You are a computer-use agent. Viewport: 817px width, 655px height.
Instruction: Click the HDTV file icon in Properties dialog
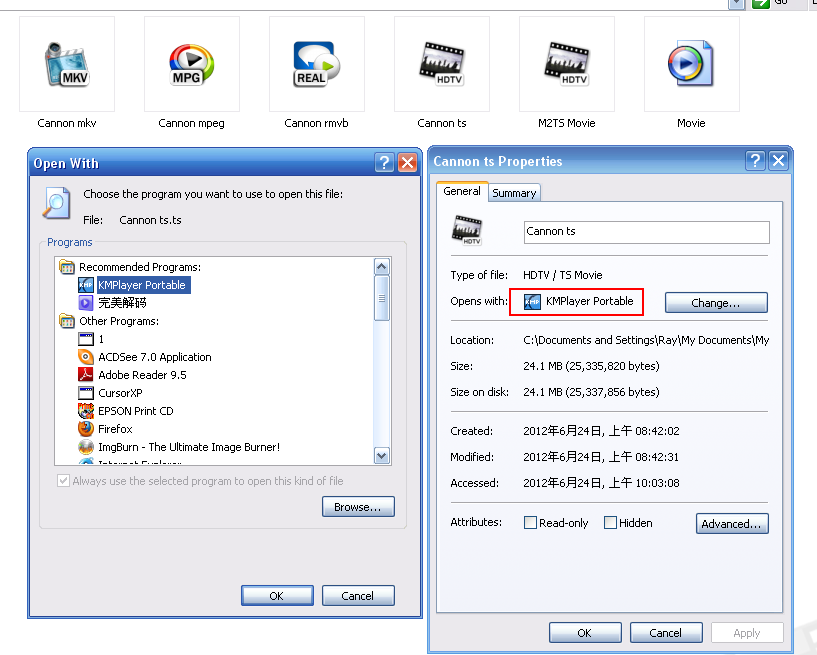467,230
